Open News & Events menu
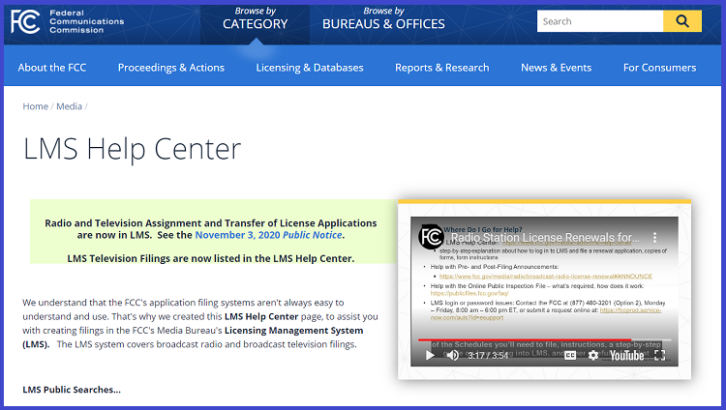The height and width of the screenshot is (410, 726). point(556,68)
